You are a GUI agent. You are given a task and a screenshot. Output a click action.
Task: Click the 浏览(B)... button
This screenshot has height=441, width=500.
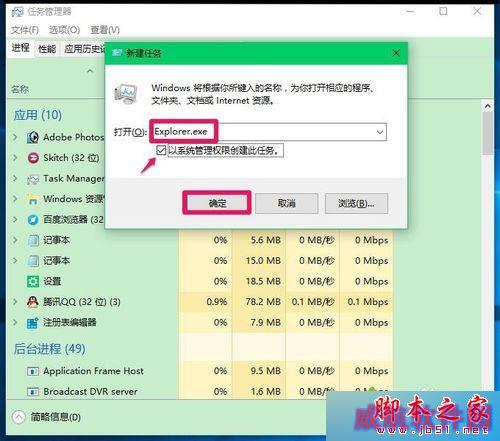356,203
